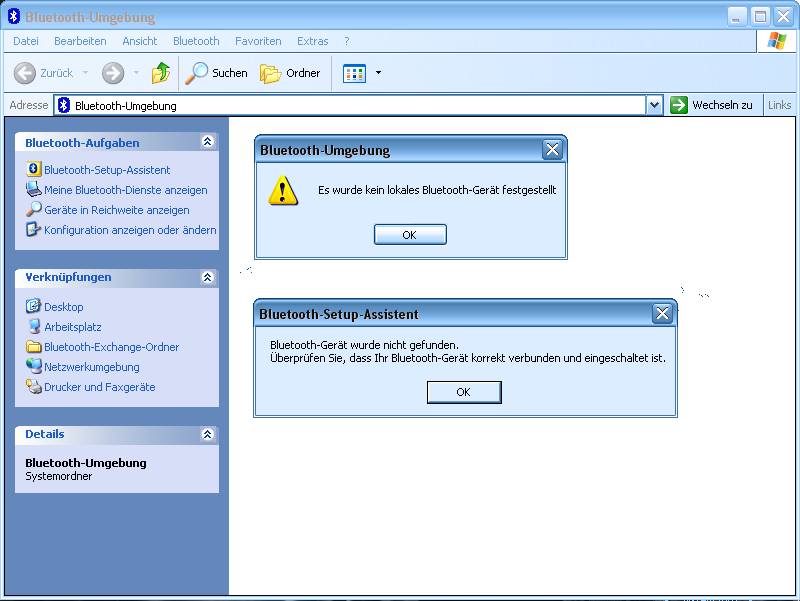Open the Bluetooth-Exchange-Ordner link
Image resolution: width=800 pixels, height=601 pixels.
[x=111, y=347]
